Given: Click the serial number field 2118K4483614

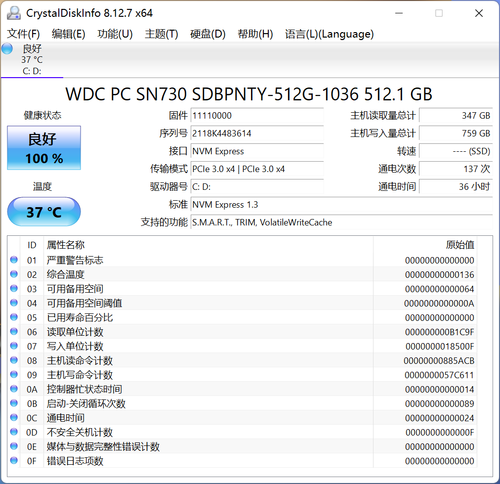Looking at the screenshot, I should click(x=257, y=133).
